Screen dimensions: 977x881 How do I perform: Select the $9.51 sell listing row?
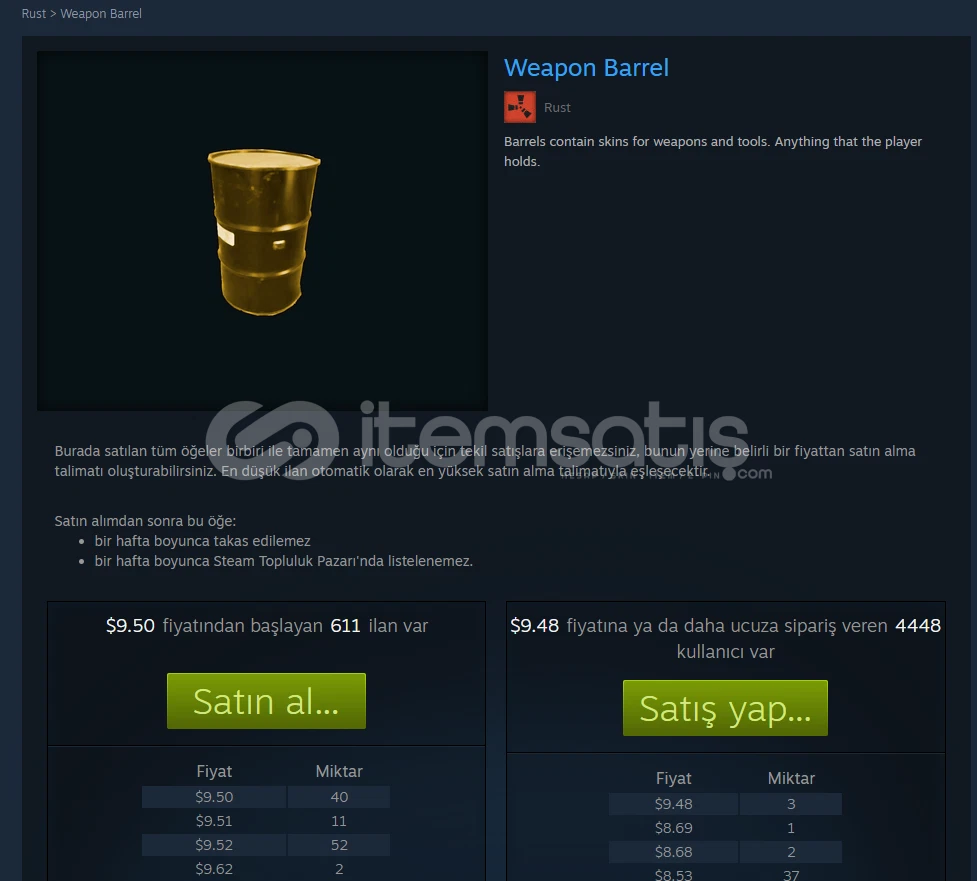pyautogui.click(x=266, y=821)
